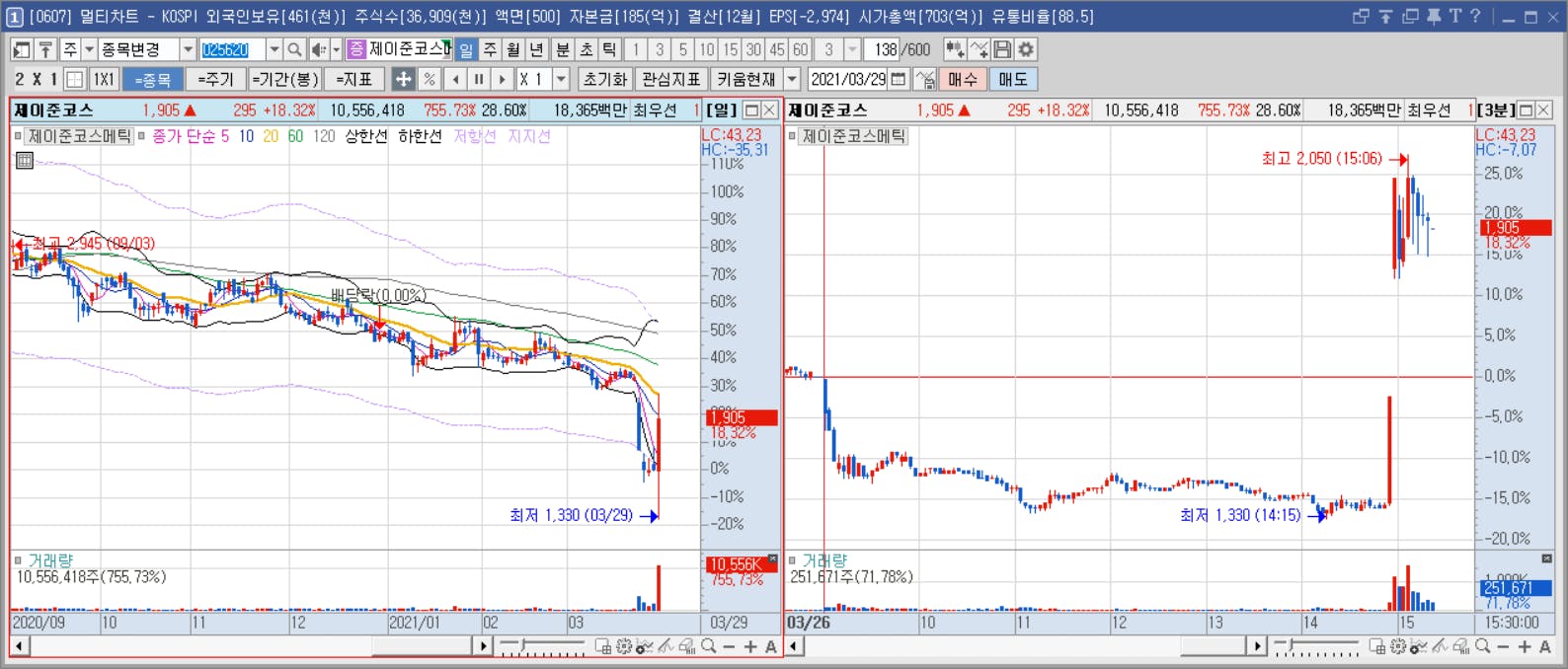
Task: Select the 초 (second) period toggle
Action: (x=586, y=49)
